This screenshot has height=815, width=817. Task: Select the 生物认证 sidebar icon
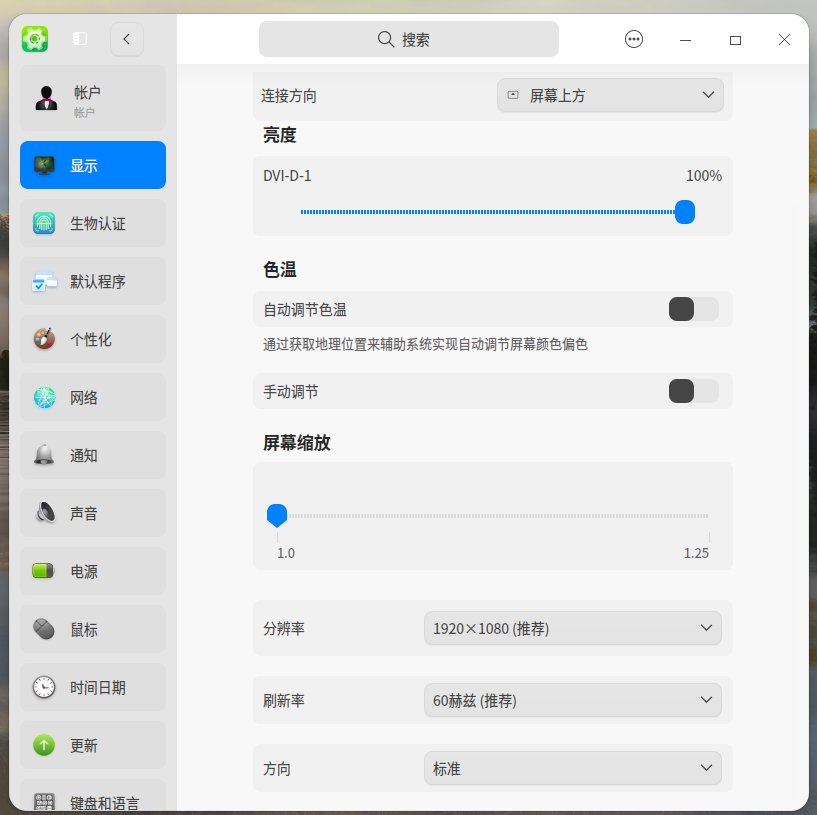[x=44, y=223]
